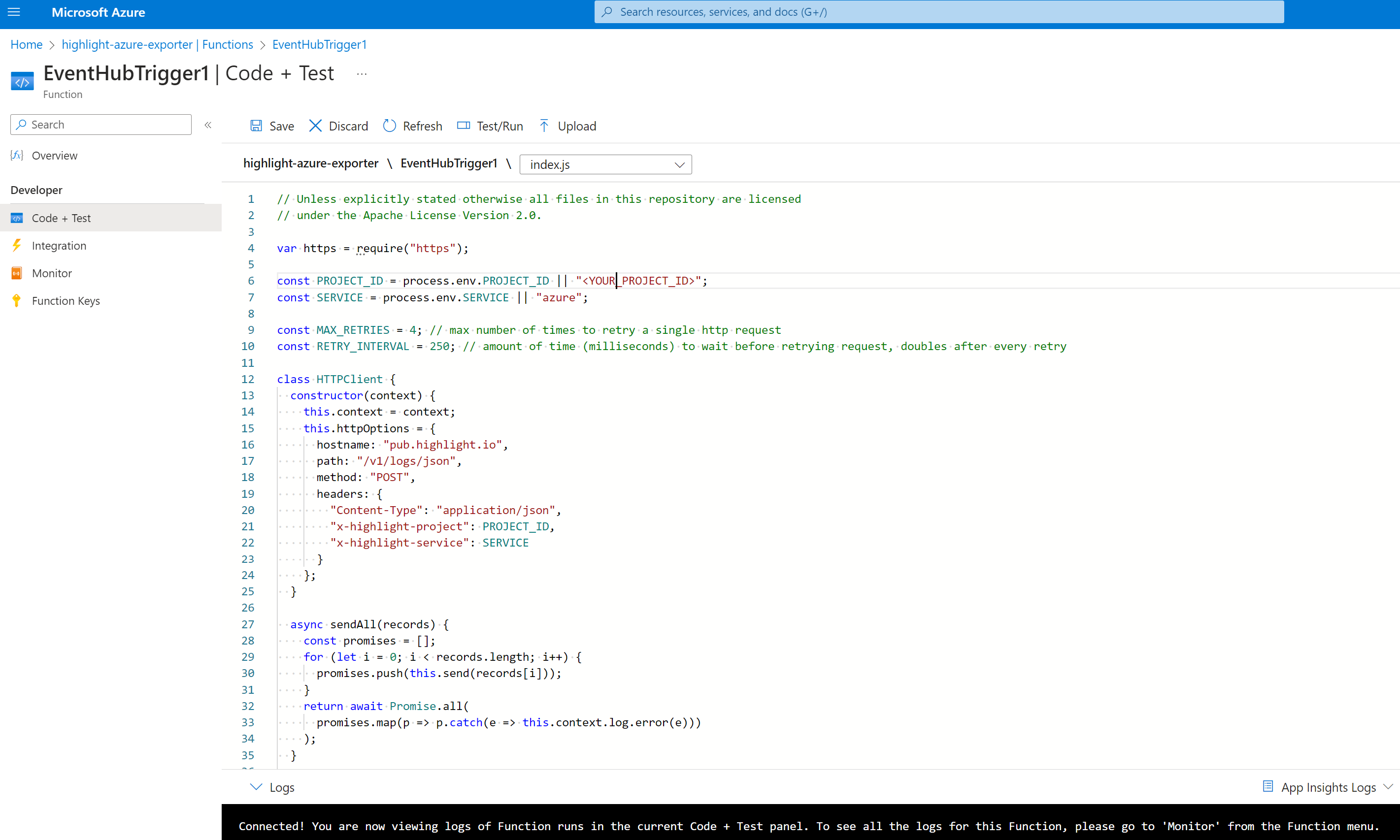The width and height of the screenshot is (1400, 840).
Task: Open the Azure portal hamburger menu
Action: (14, 12)
